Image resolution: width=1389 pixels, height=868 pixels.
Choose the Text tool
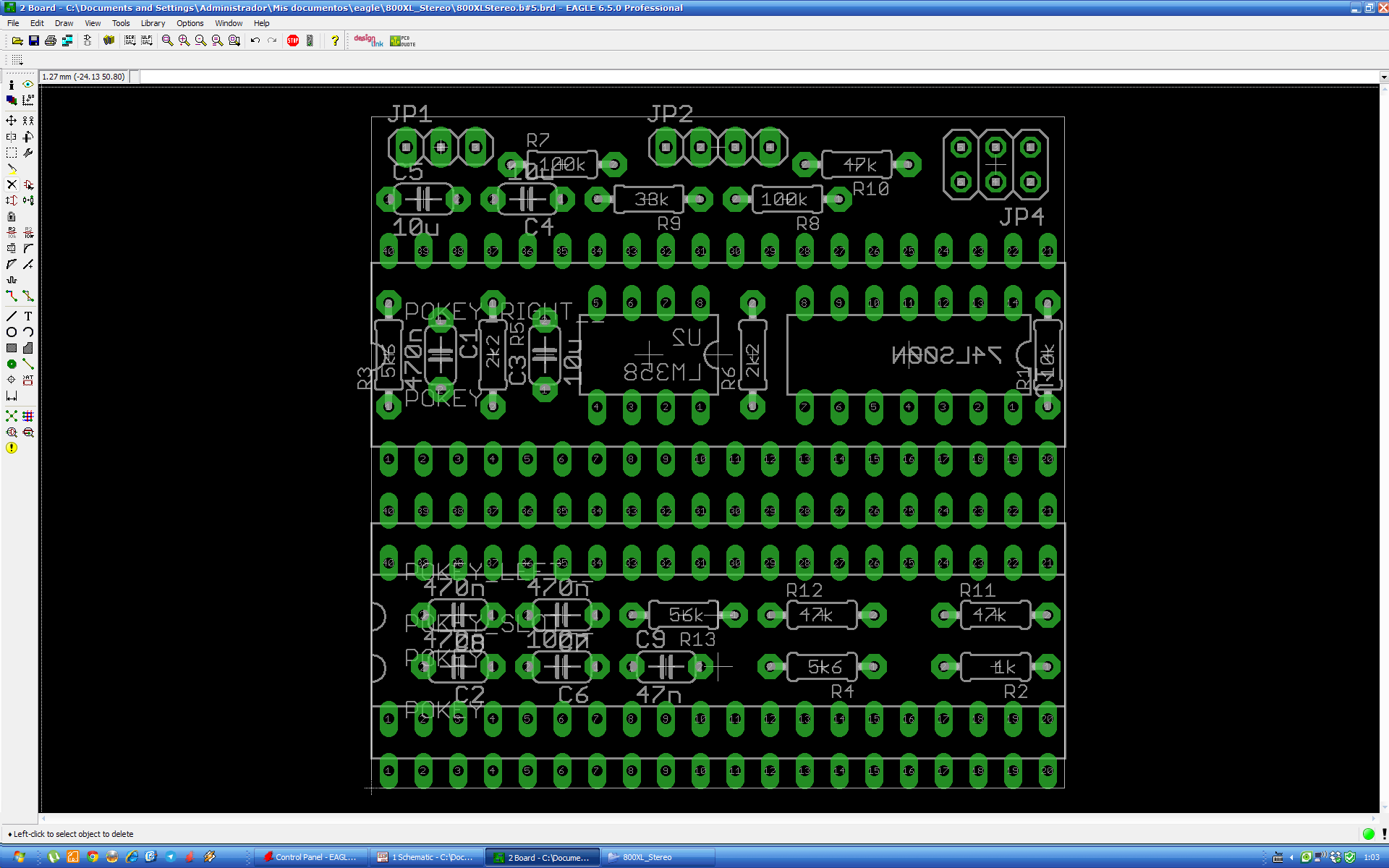tap(28, 316)
